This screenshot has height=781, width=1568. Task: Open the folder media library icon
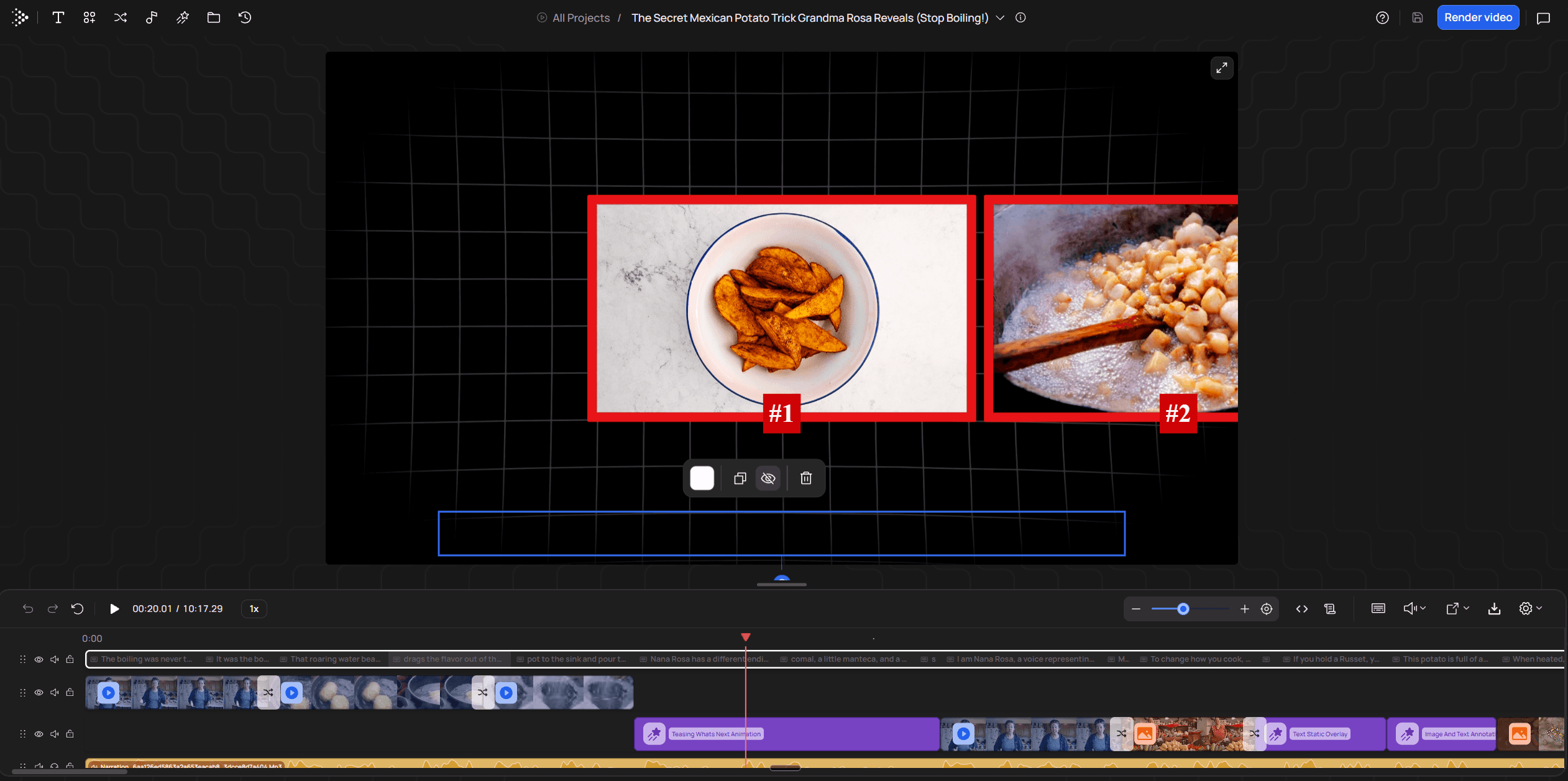pyautogui.click(x=214, y=17)
